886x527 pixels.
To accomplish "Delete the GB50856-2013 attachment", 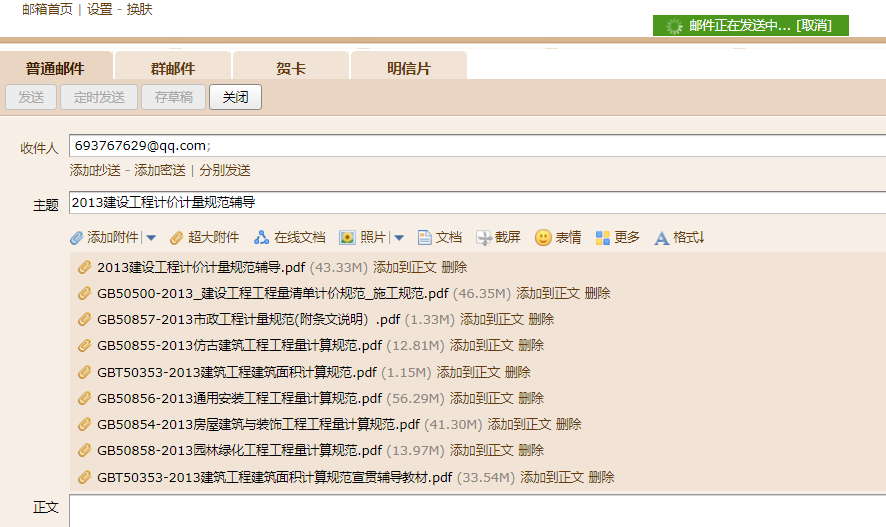I will (531, 398).
